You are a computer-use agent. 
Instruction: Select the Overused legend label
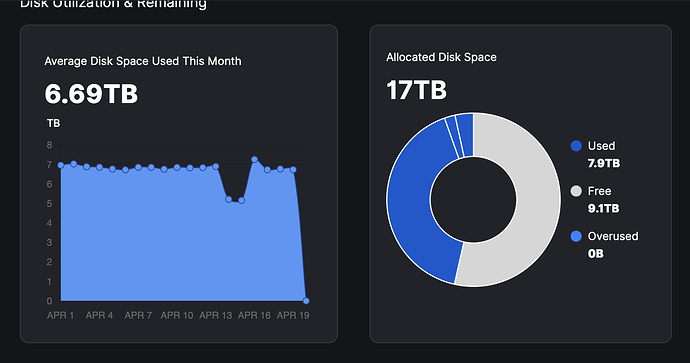613,236
